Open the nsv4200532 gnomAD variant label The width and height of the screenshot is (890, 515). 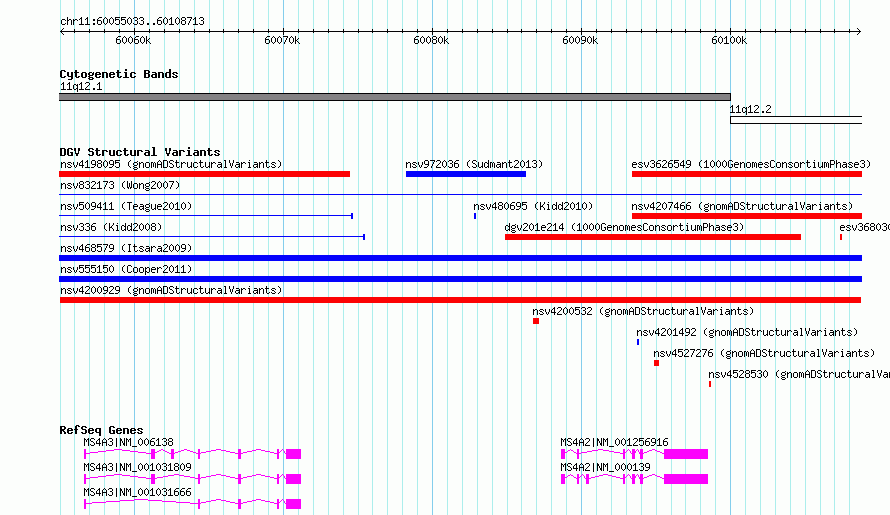click(x=643, y=311)
